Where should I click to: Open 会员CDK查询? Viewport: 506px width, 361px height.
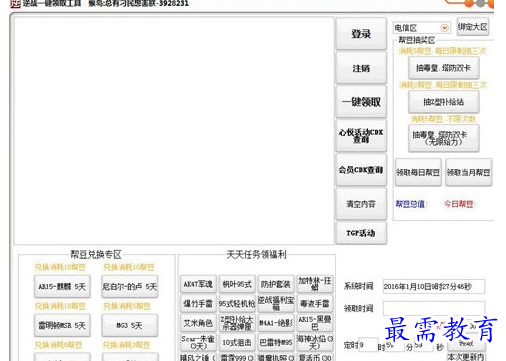(x=361, y=170)
